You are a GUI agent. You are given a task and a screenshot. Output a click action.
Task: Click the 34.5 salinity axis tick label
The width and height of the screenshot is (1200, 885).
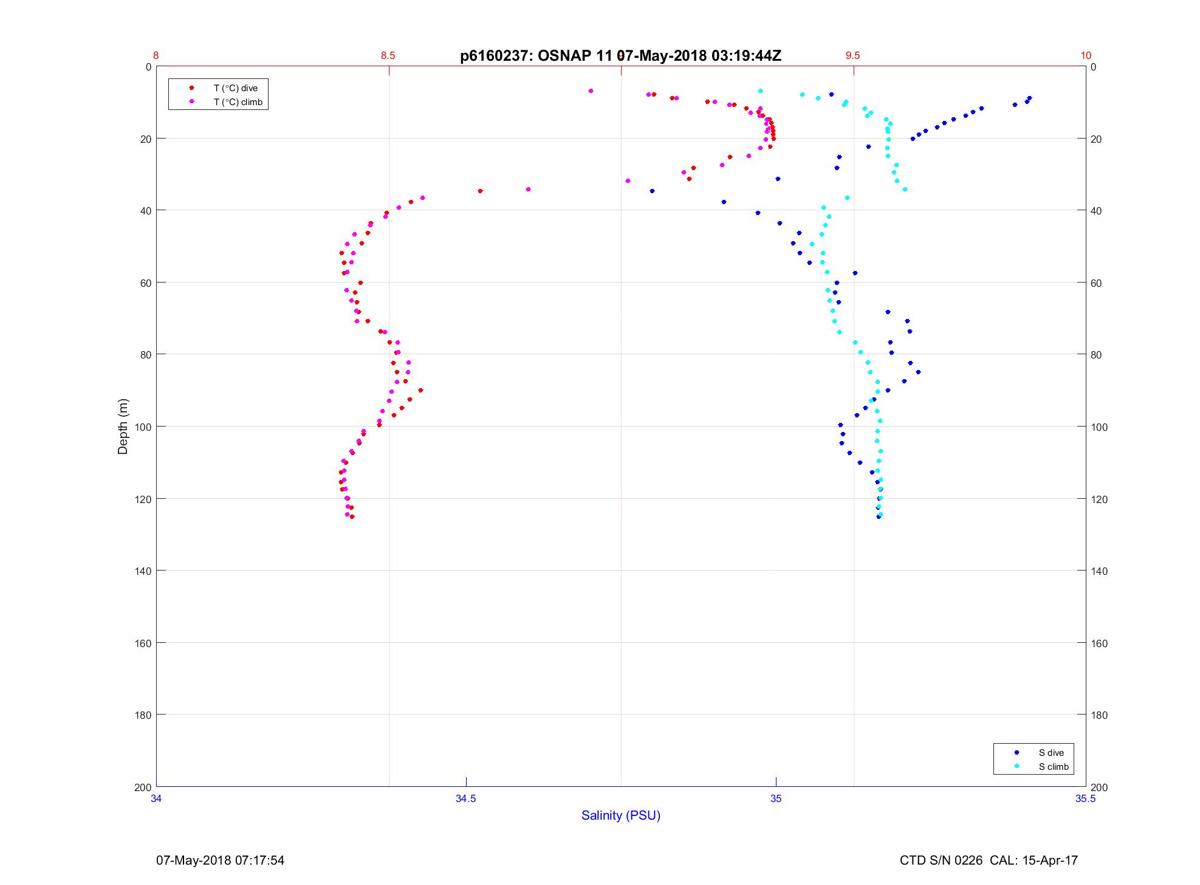tap(466, 798)
